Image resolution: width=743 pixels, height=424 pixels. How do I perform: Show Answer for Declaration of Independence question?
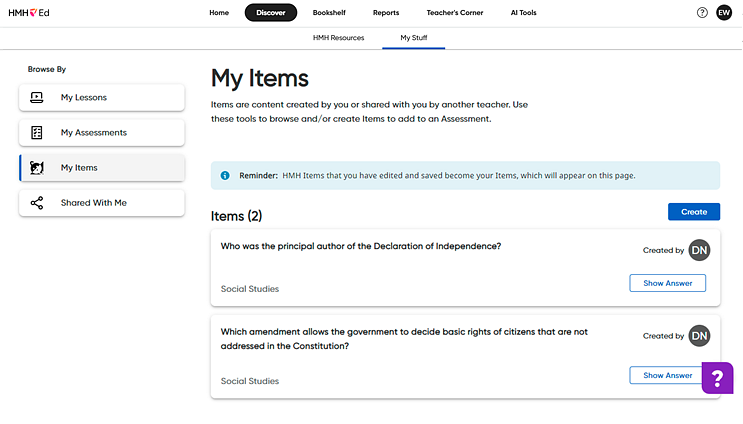point(668,283)
